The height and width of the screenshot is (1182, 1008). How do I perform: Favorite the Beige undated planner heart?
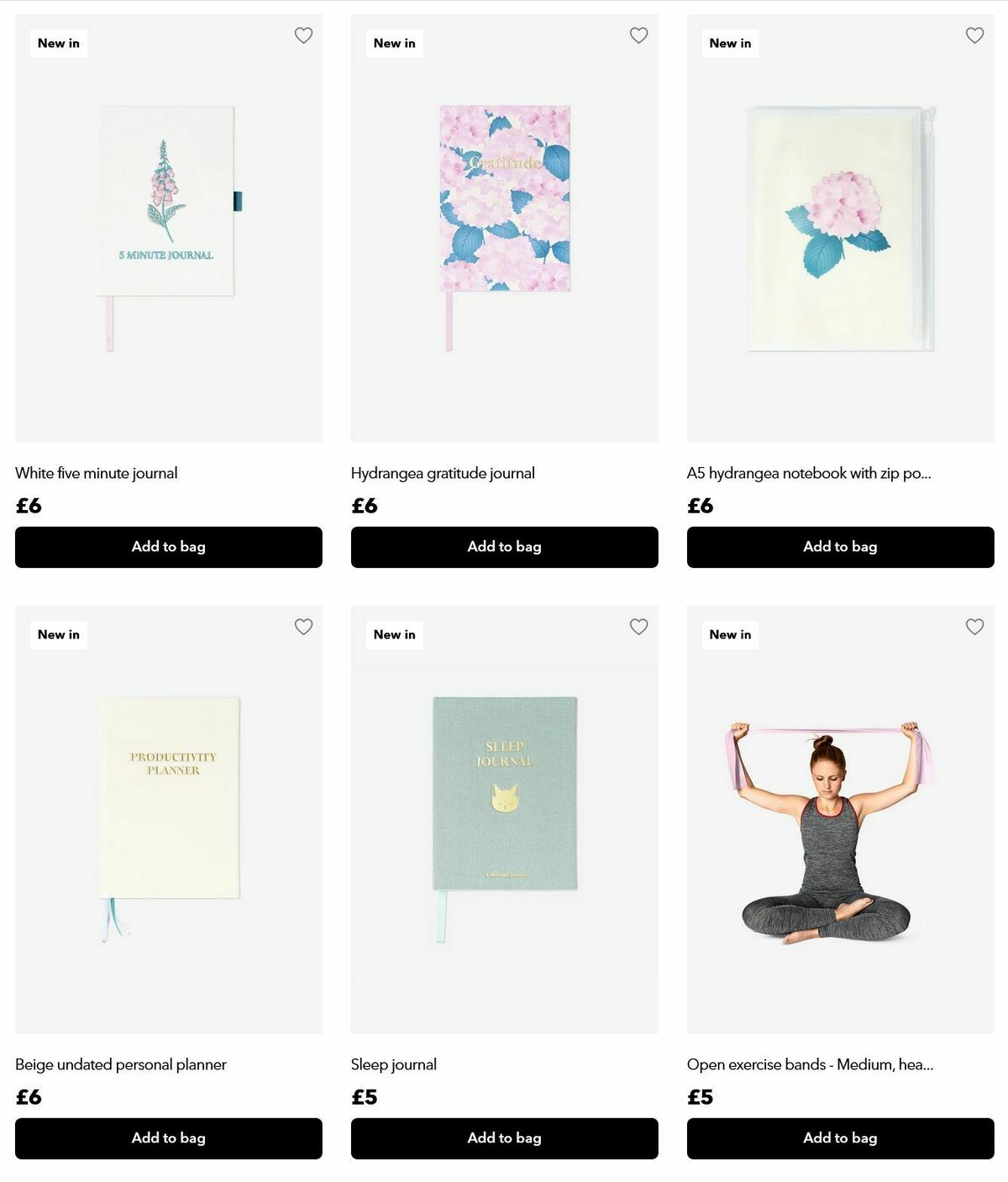[x=303, y=627]
